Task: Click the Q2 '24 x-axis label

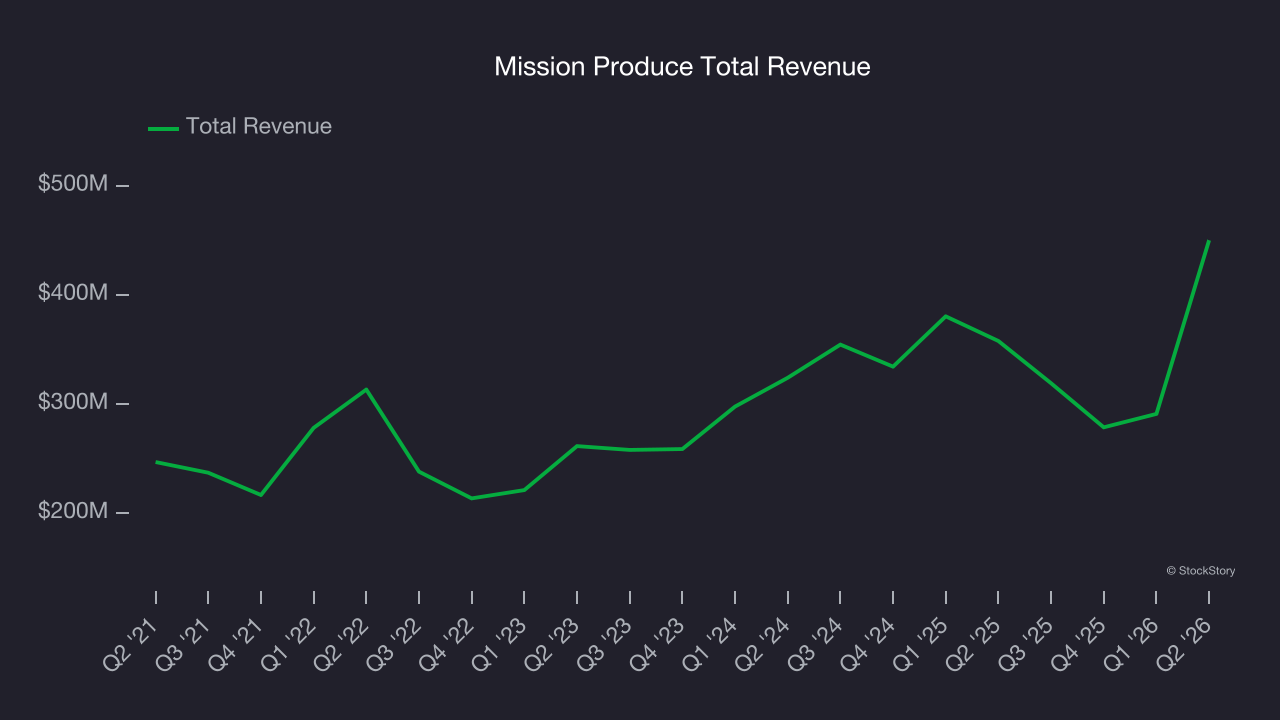Action: tap(764, 644)
